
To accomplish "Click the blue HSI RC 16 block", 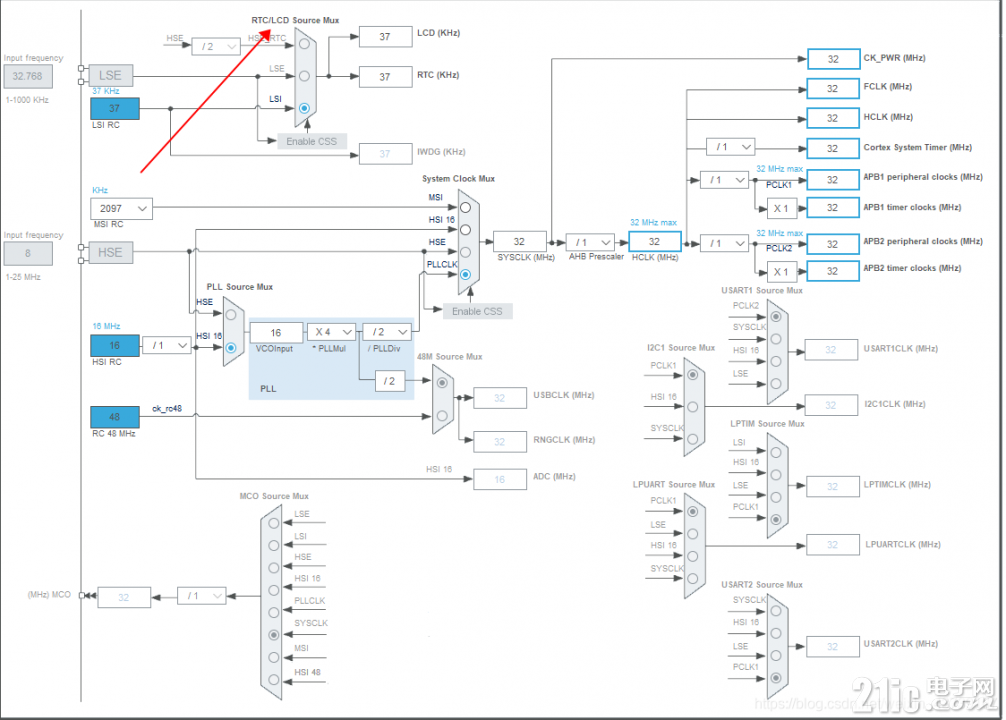I will tap(115, 345).
